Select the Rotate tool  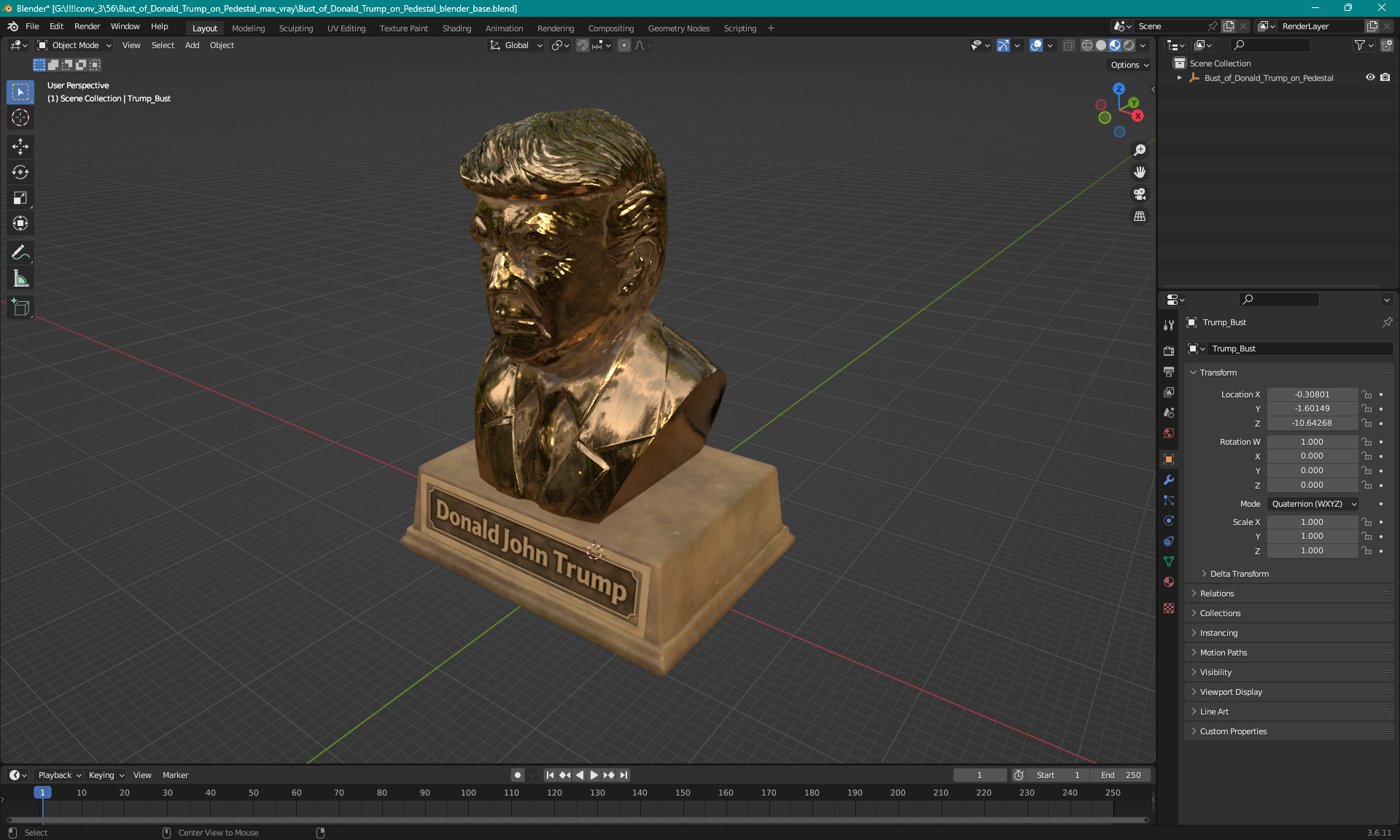(x=20, y=172)
